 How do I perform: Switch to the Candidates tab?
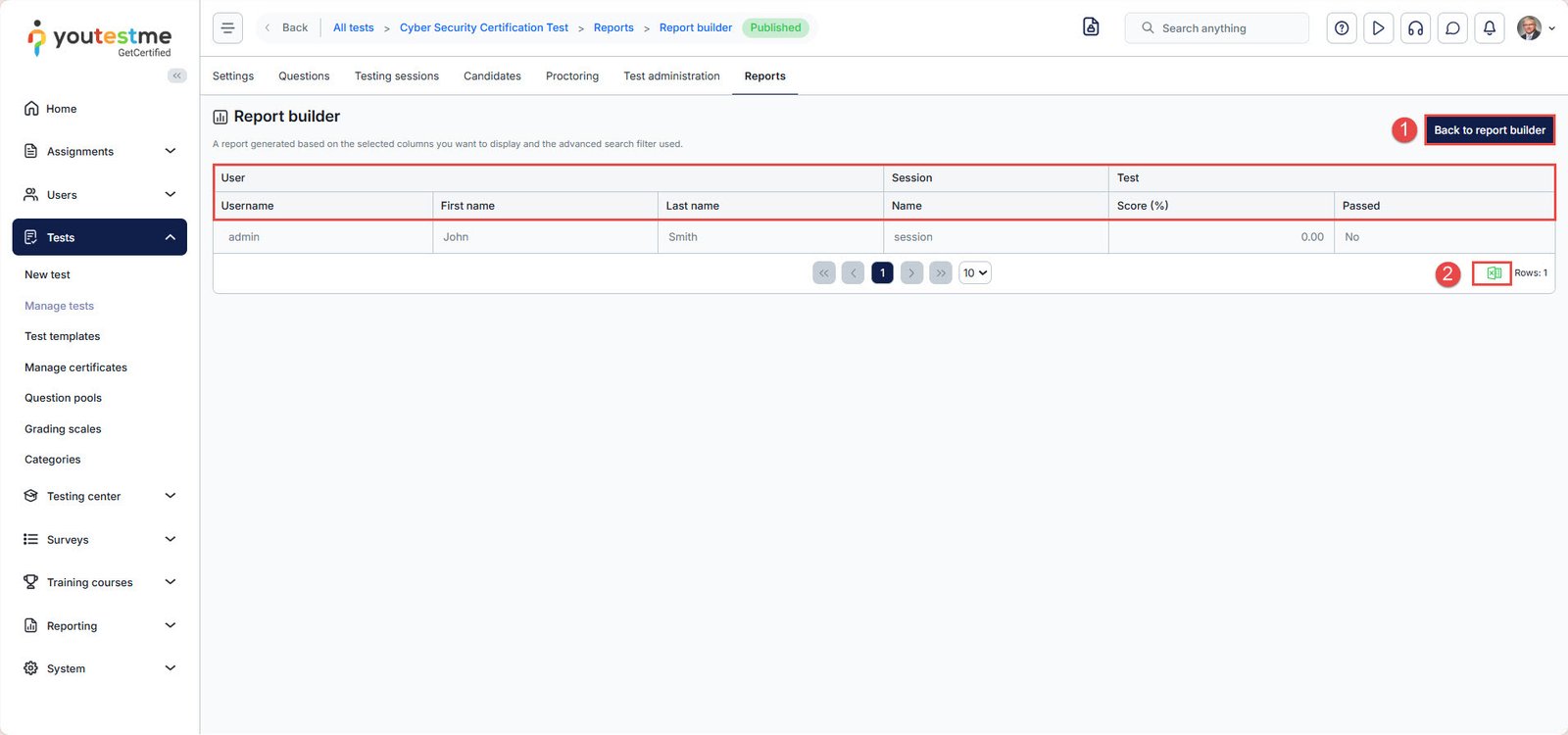click(492, 76)
